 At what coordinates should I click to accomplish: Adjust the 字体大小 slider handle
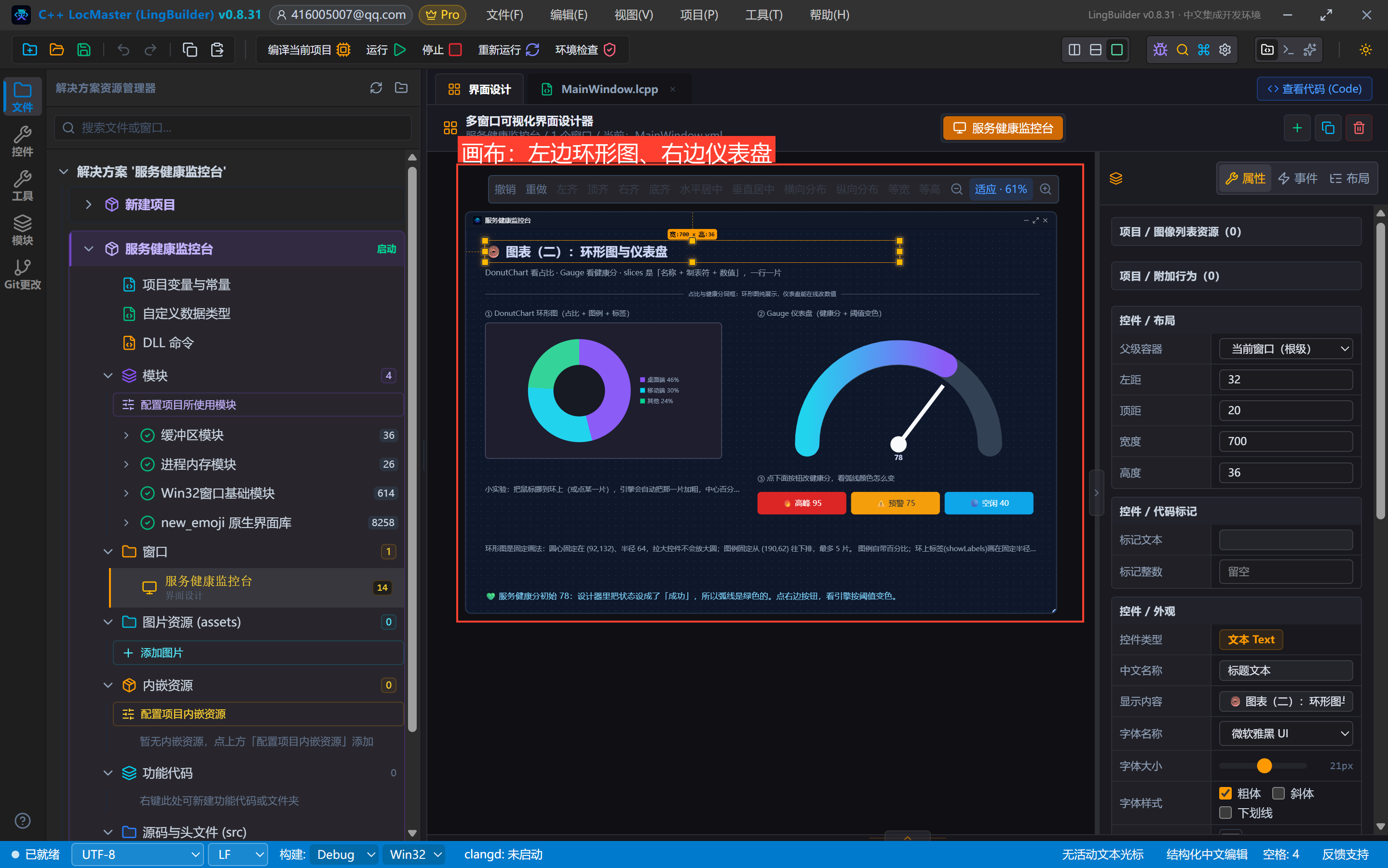pos(1264,766)
